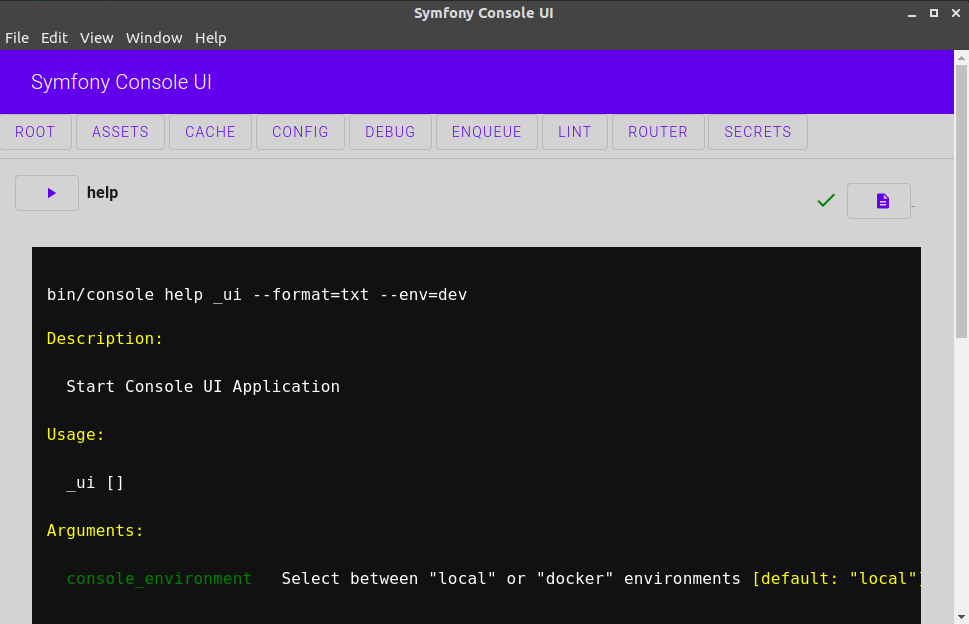969x624 pixels.
Task: Click 'Start Console UI Application' text
Action: pyautogui.click(x=203, y=387)
